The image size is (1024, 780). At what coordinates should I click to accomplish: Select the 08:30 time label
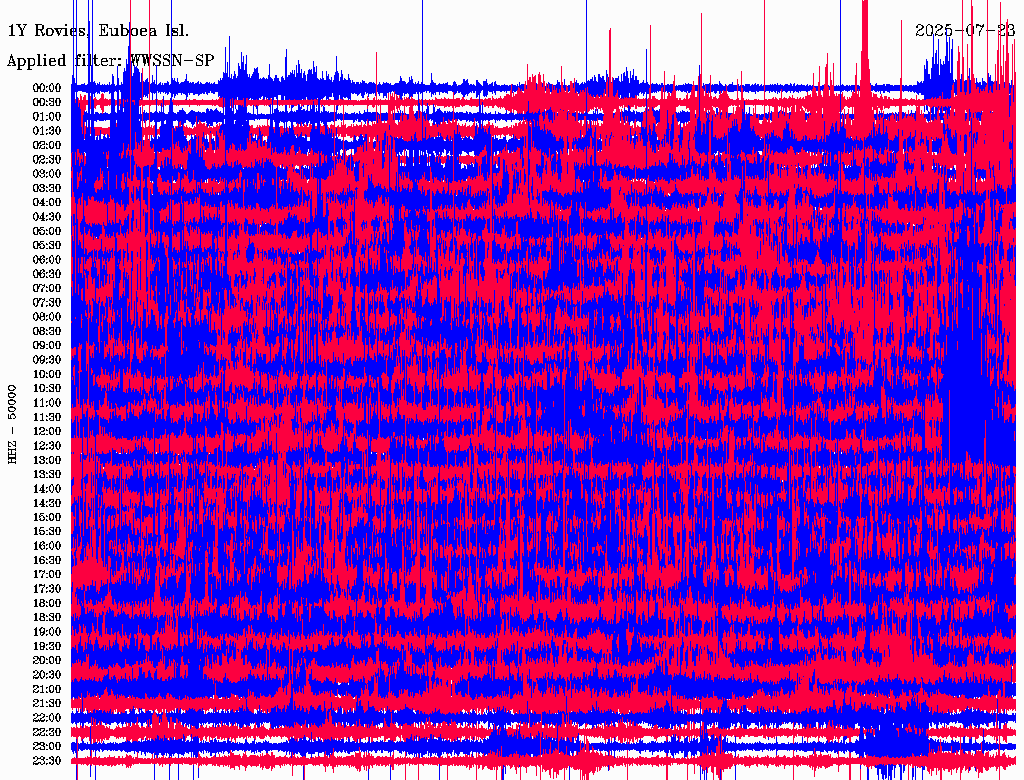point(47,331)
